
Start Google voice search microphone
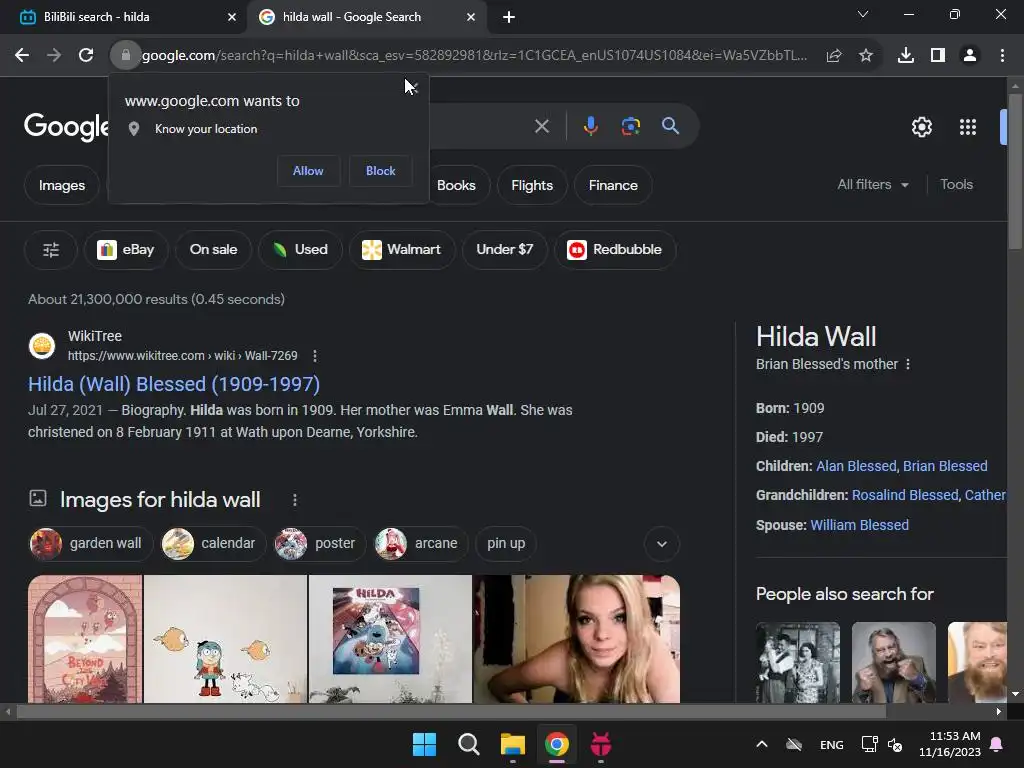[x=590, y=126]
